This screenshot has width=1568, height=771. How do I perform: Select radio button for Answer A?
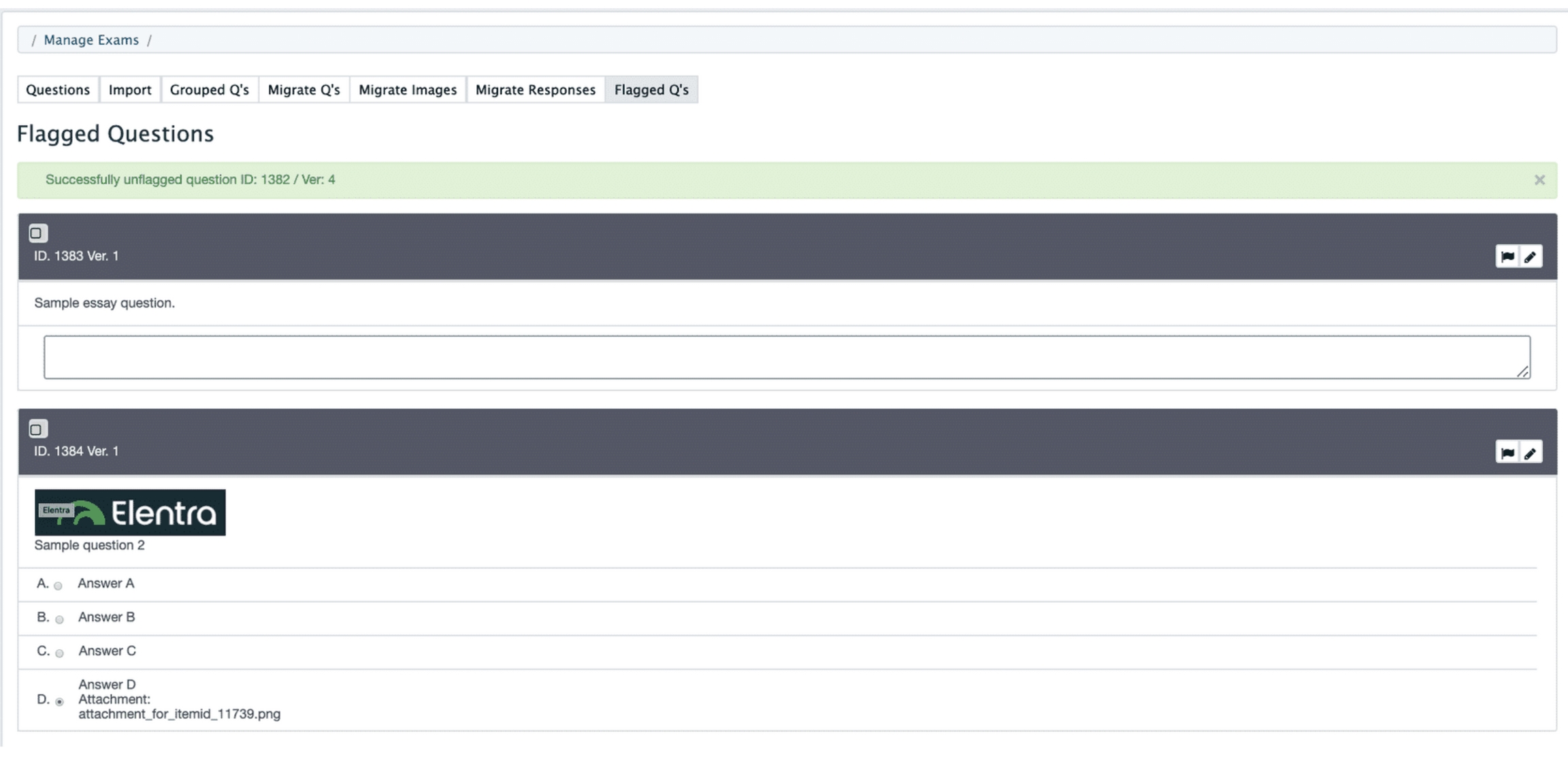coord(59,585)
